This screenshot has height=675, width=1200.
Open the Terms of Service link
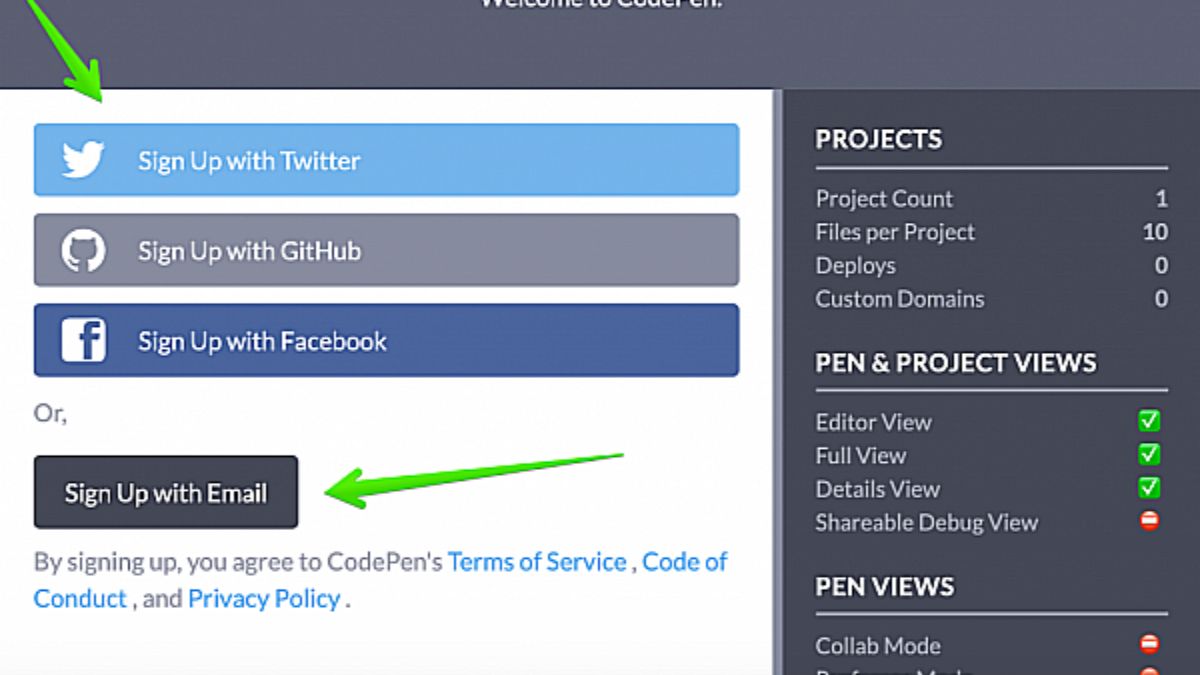(537, 562)
